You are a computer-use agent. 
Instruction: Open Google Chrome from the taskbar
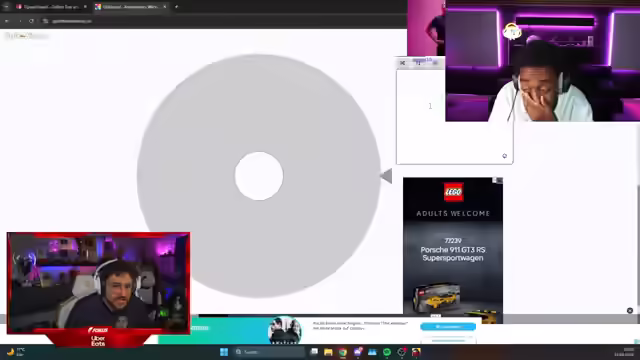click(x=343, y=352)
